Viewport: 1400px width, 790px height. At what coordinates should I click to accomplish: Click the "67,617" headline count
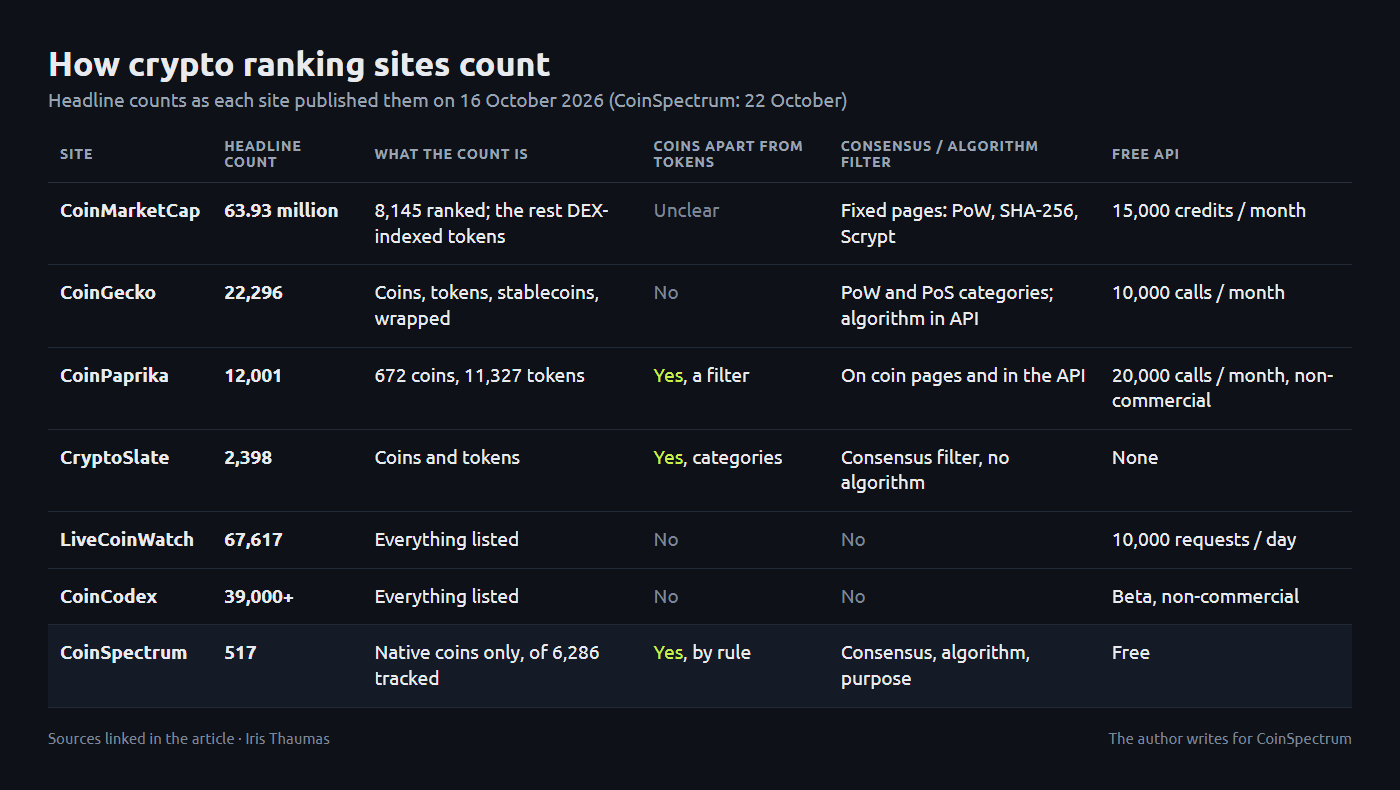tap(253, 540)
